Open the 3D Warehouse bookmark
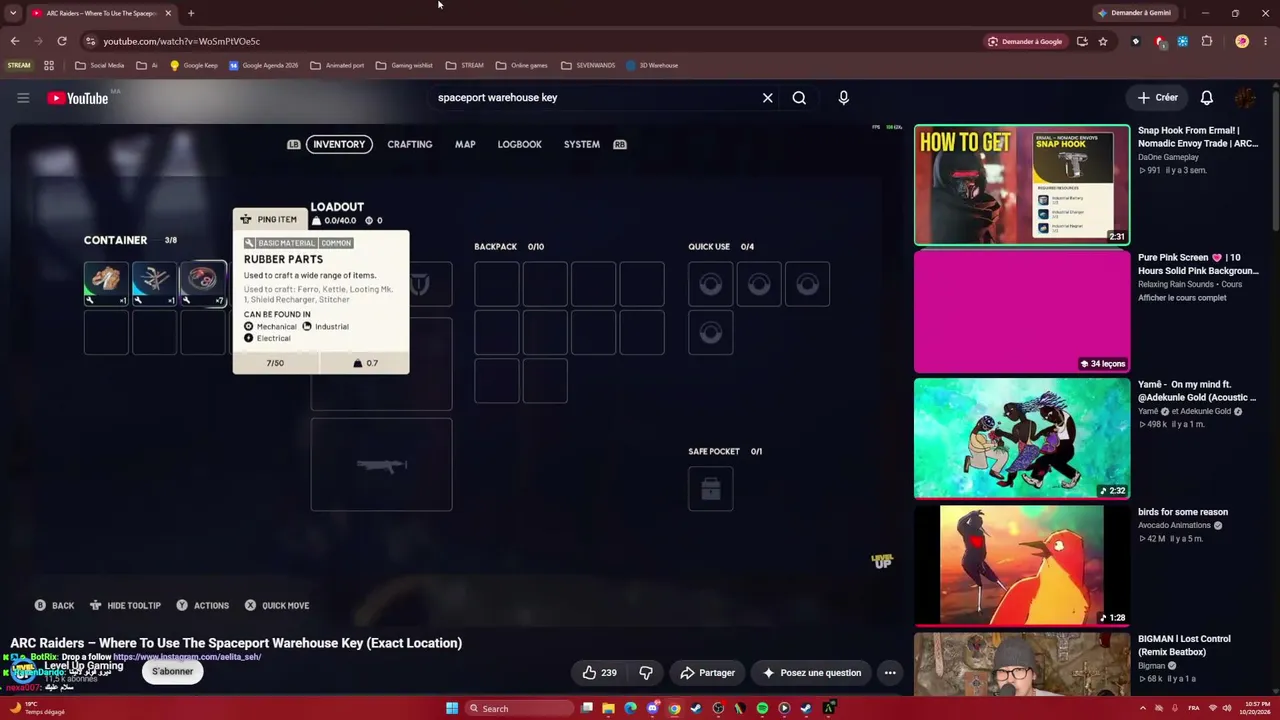The height and width of the screenshot is (720, 1280). [652, 65]
